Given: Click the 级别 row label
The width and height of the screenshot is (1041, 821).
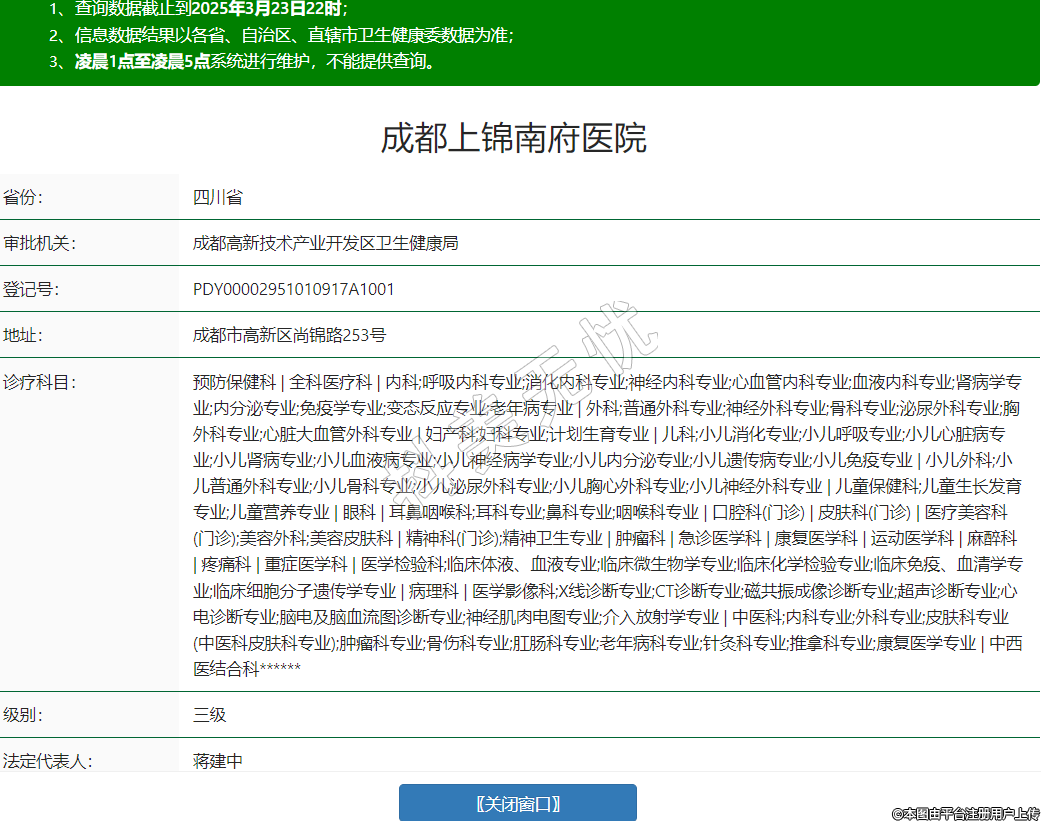Looking at the screenshot, I should point(24,715).
